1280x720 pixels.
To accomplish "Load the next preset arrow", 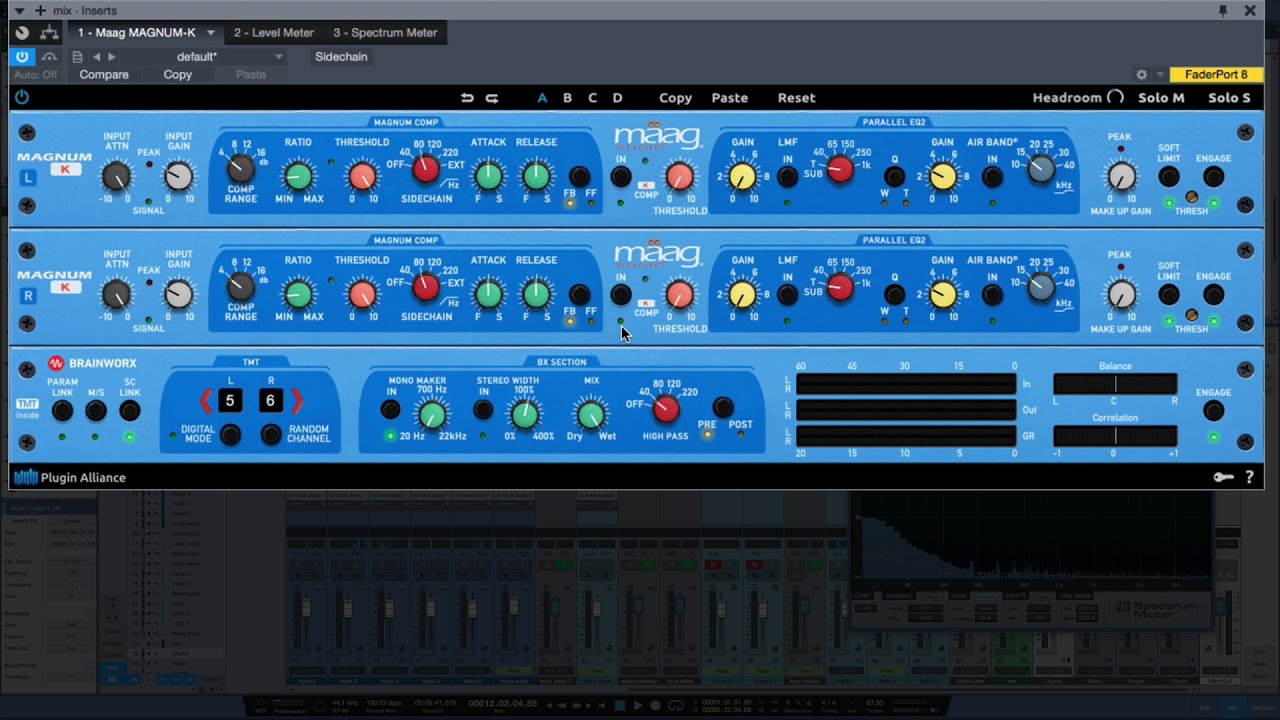I will 111,57.
